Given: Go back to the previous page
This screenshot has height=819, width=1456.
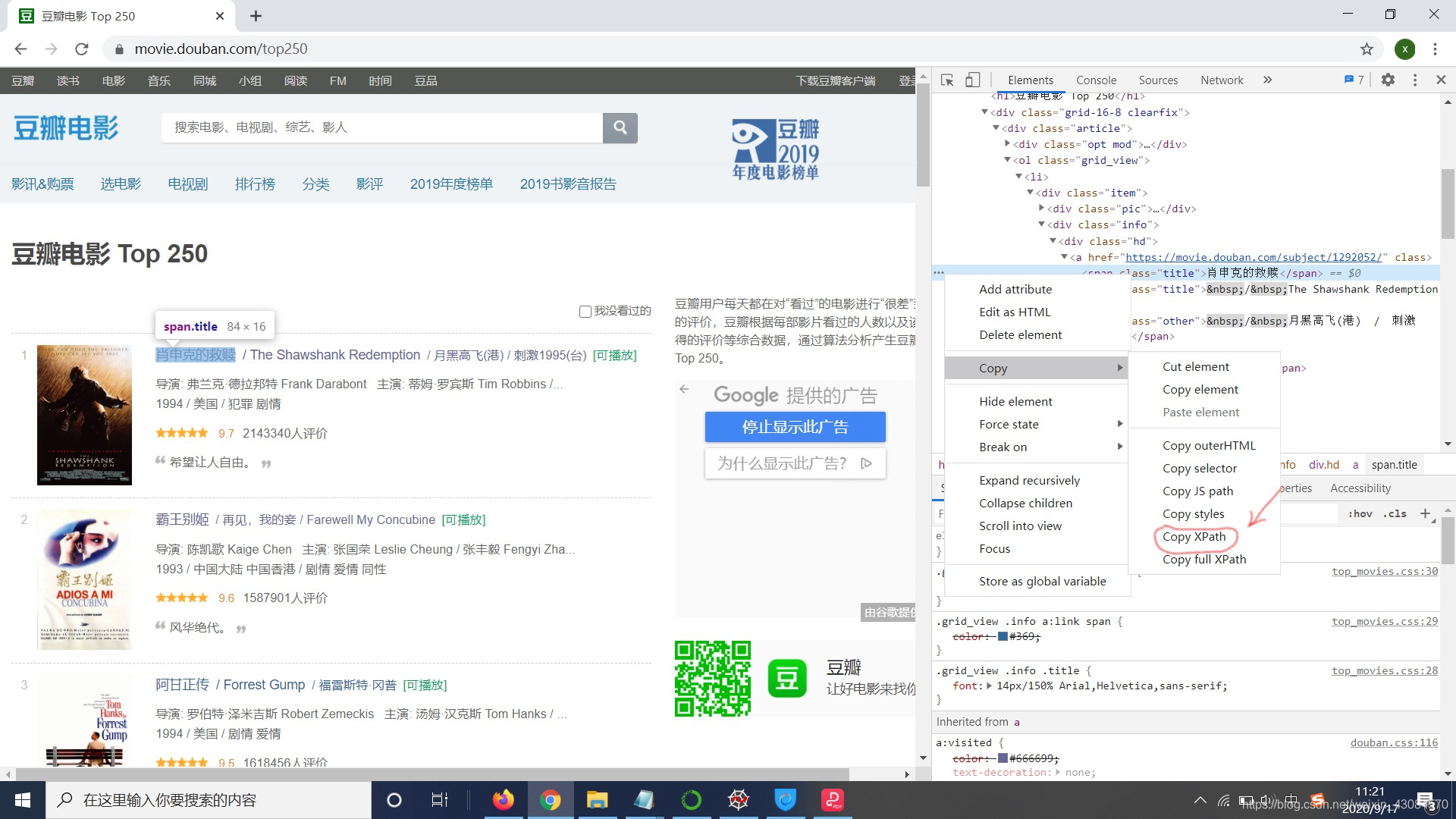Looking at the screenshot, I should (20, 49).
